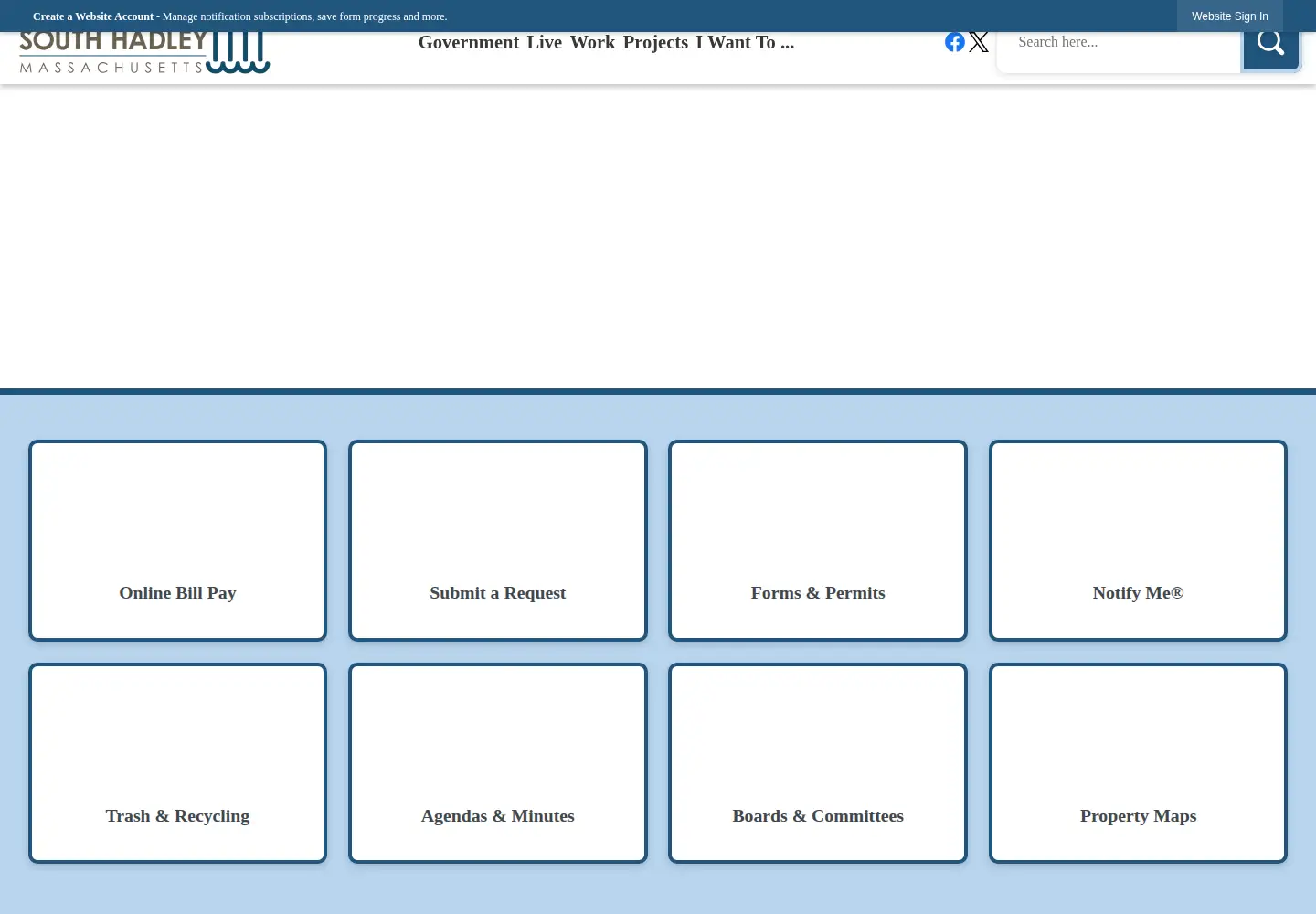Viewport: 1316px width, 914px height.
Task: Open the 'I Want To ...' menu
Action: coord(745,42)
